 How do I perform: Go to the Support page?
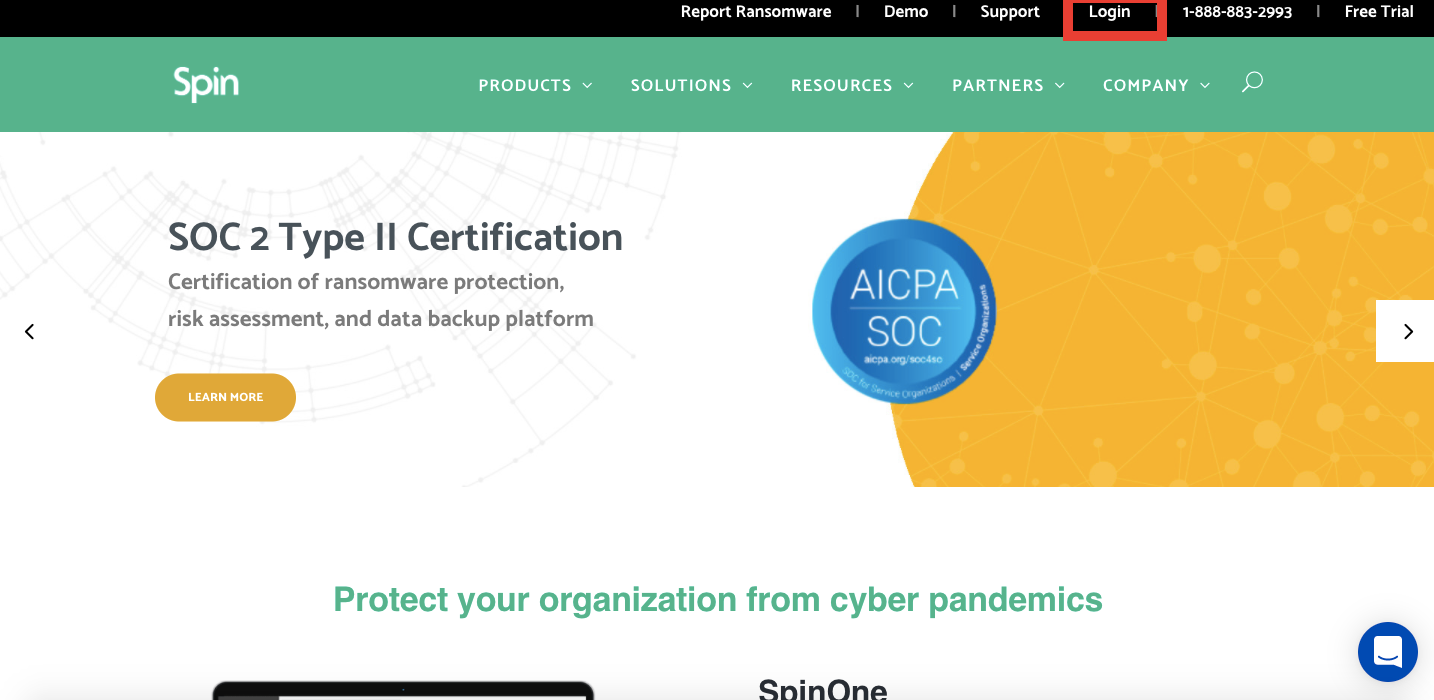(1010, 12)
